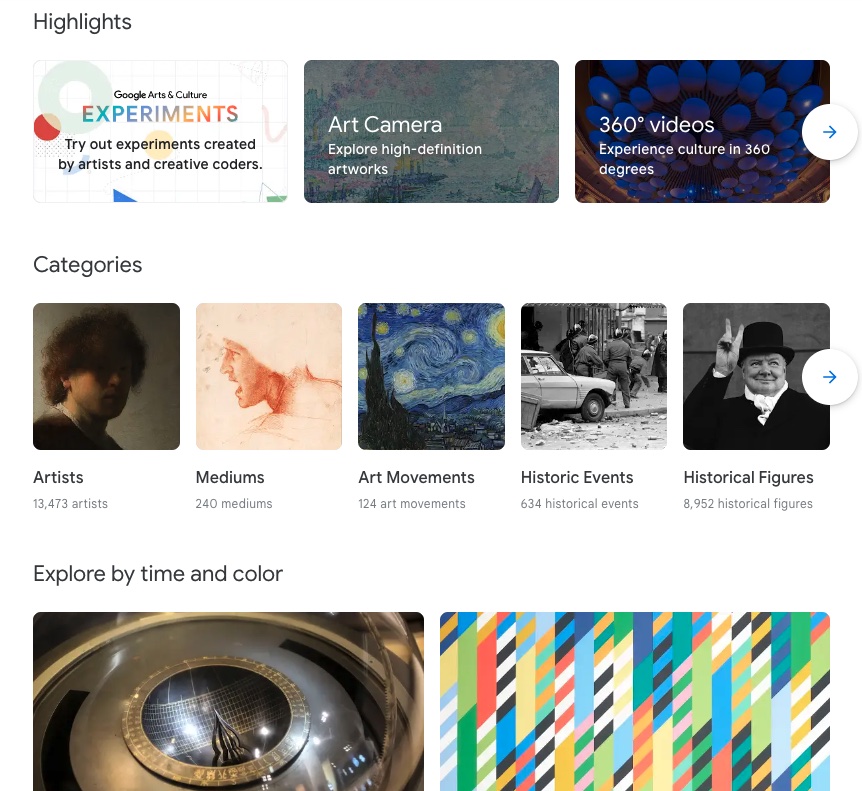Click the Starry Night Art Movements image
The height and width of the screenshot is (791, 862).
click(431, 376)
